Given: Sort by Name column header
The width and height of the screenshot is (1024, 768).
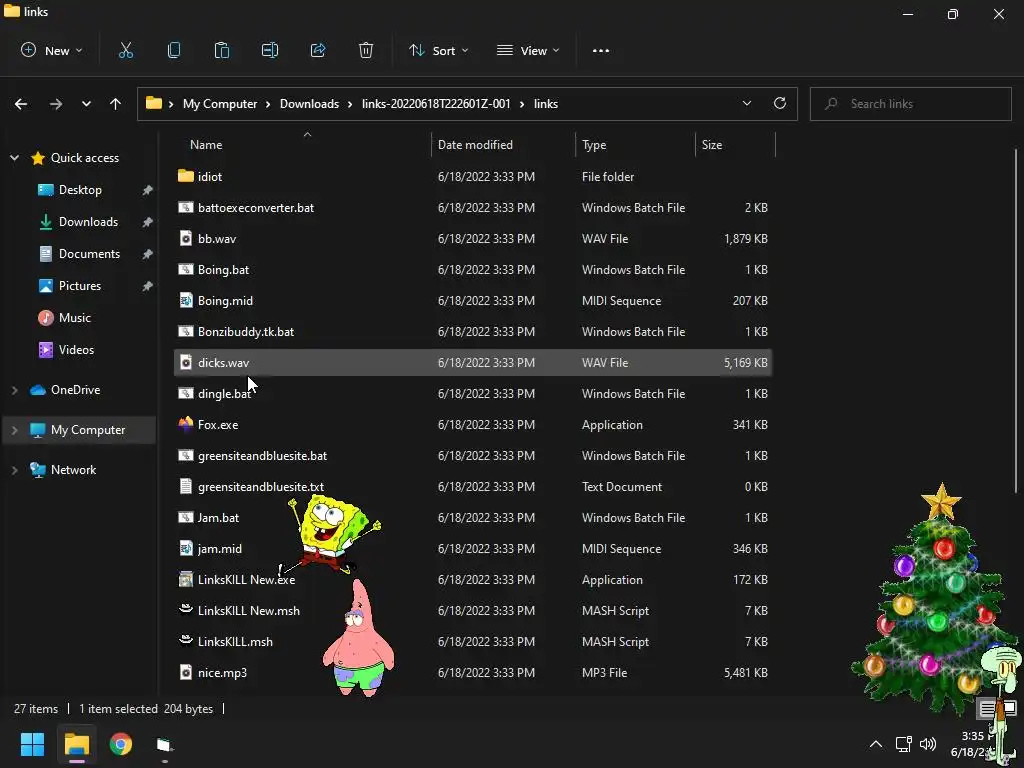Looking at the screenshot, I should pos(206,145).
